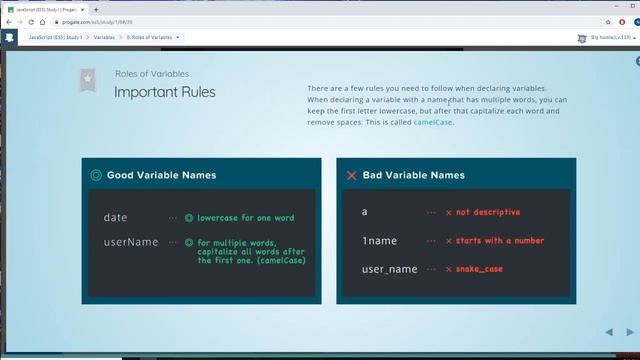Select the 'a' bad variable name
The image size is (640, 360).
coord(364,212)
